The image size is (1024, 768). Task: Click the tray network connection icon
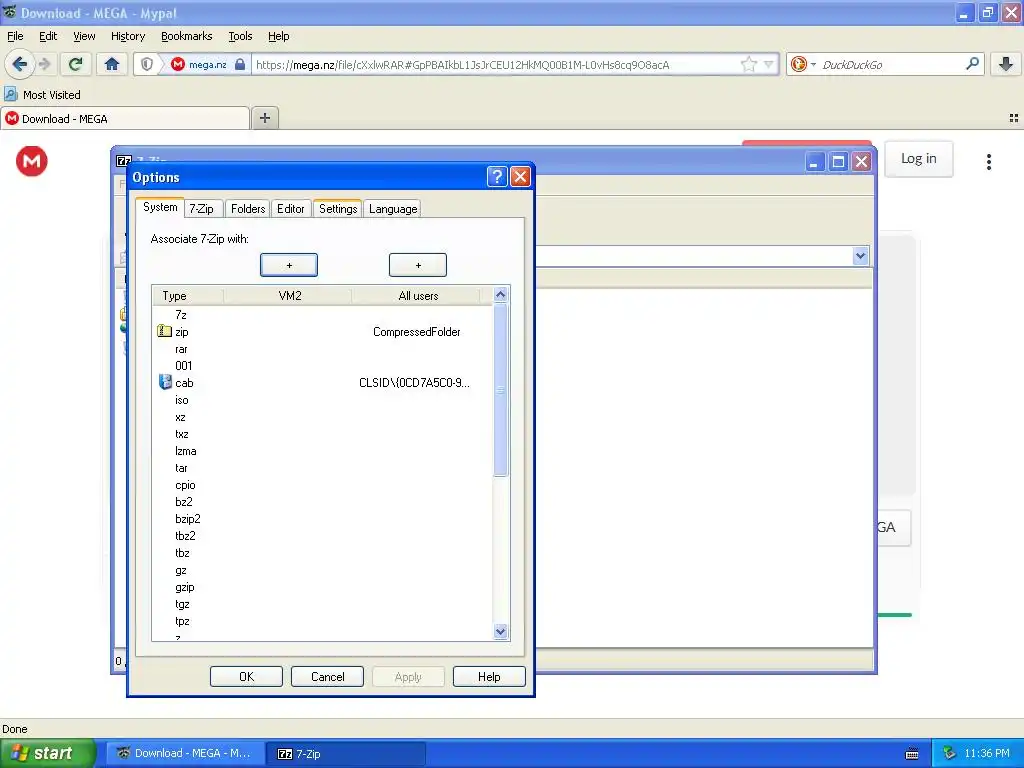[949, 754]
